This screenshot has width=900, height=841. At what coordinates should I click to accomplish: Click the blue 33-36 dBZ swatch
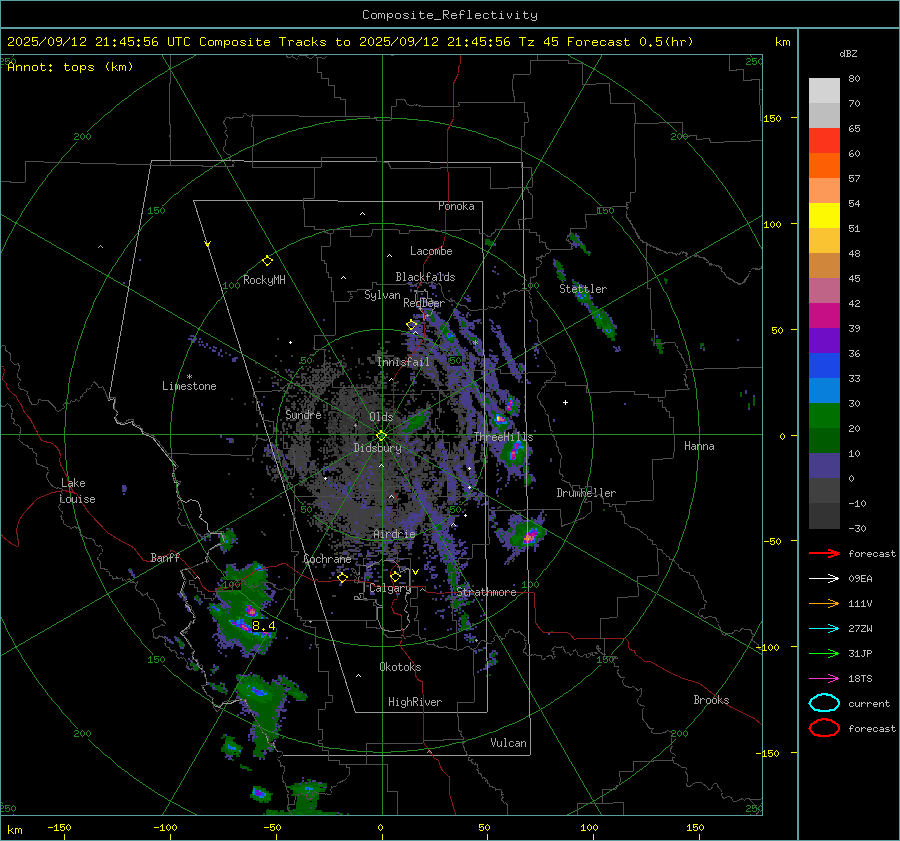824,366
